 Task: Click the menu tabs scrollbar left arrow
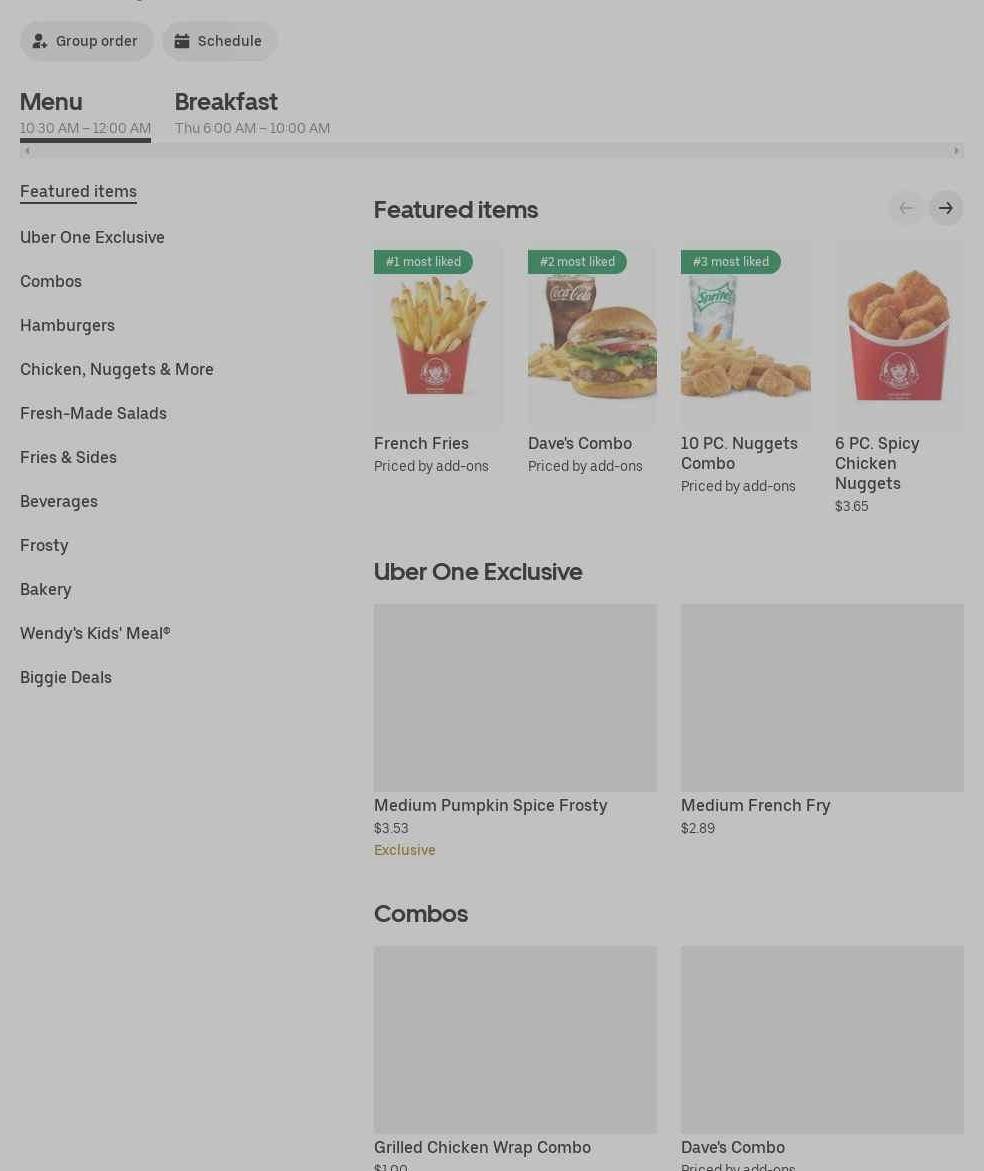[x=27, y=151]
